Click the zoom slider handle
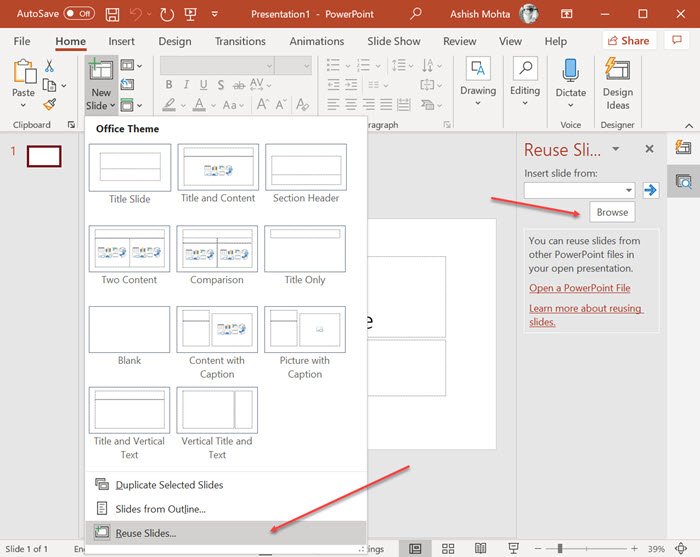The image size is (700, 557). point(559,549)
